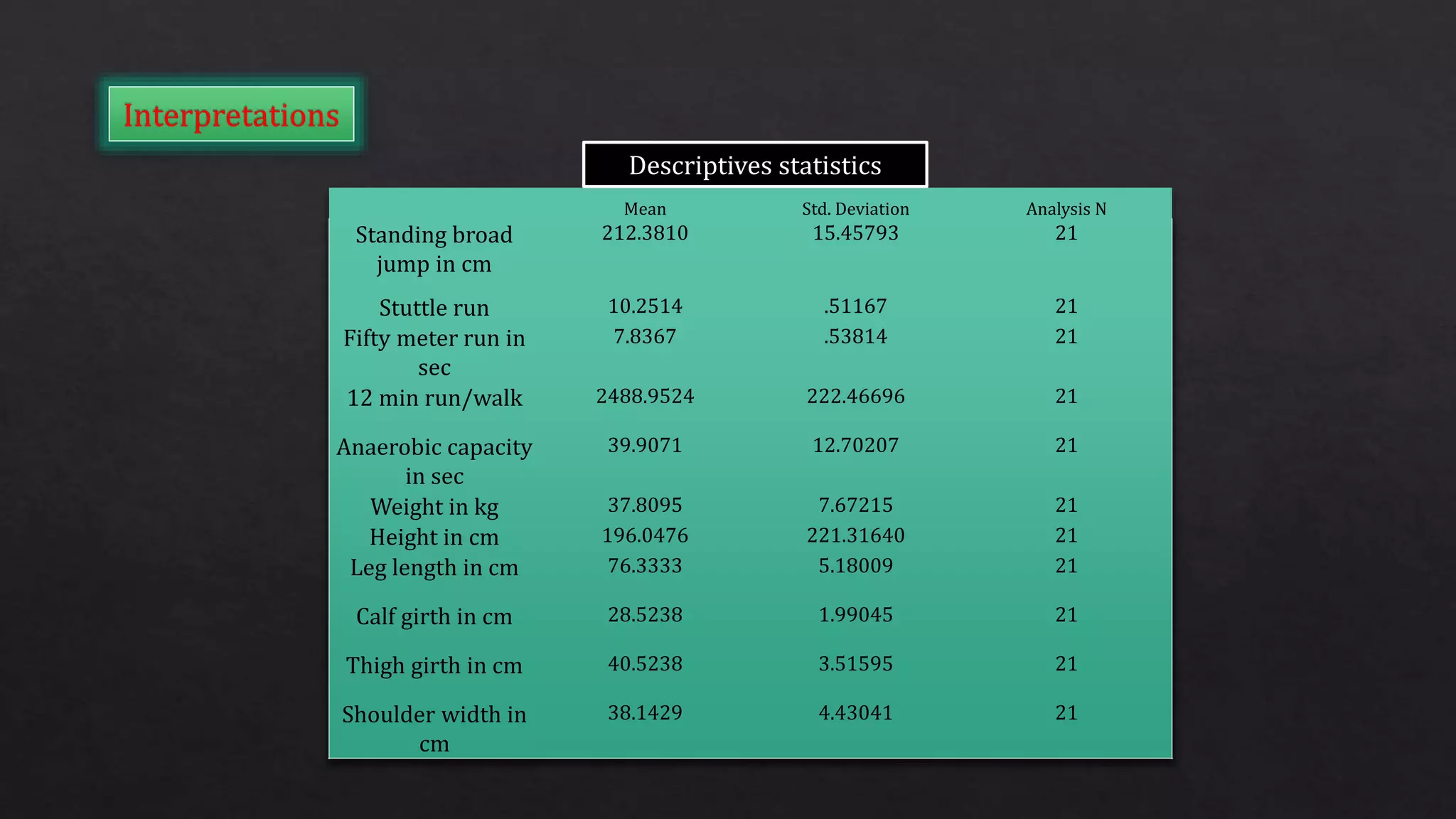Viewport: 1456px width, 819px height.
Task: Click mean value 40.5238
Action: click(x=645, y=664)
